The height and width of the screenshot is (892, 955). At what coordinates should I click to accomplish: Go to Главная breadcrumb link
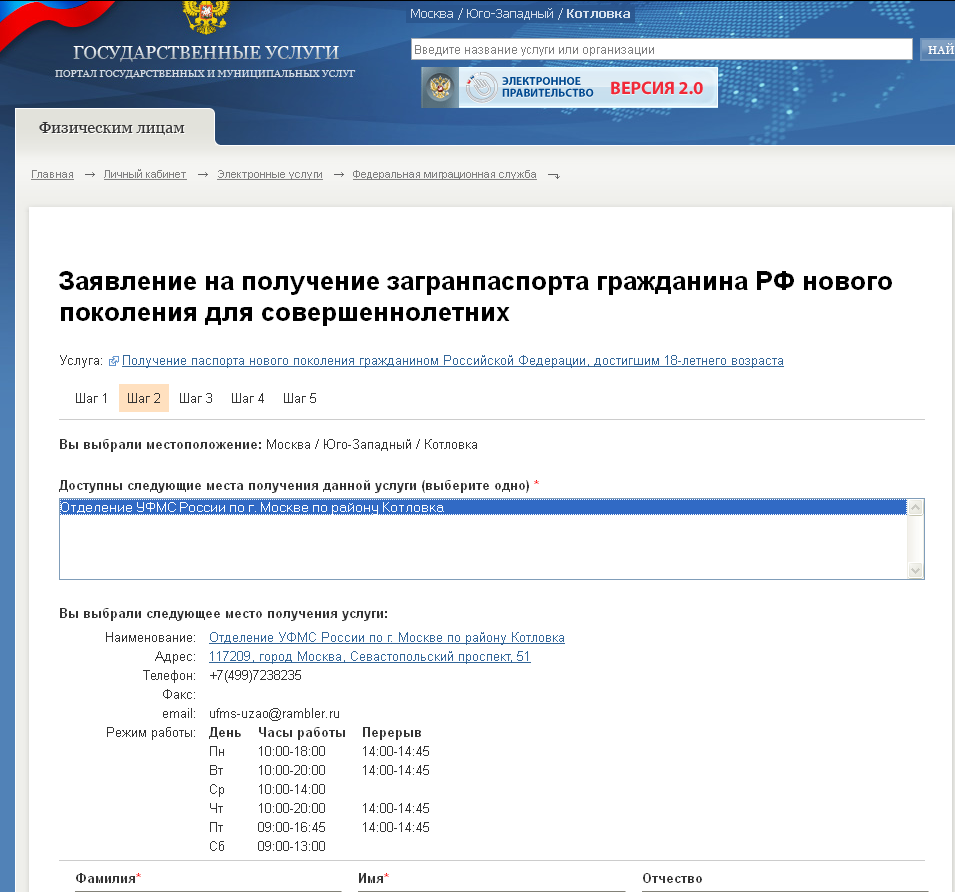52,174
